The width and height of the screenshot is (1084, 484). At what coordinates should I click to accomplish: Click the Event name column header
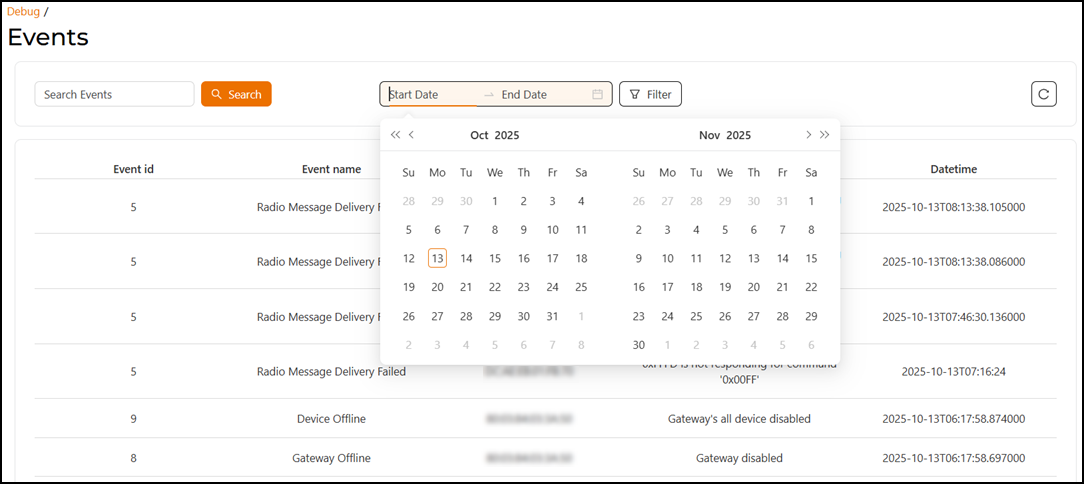(x=331, y=169)
